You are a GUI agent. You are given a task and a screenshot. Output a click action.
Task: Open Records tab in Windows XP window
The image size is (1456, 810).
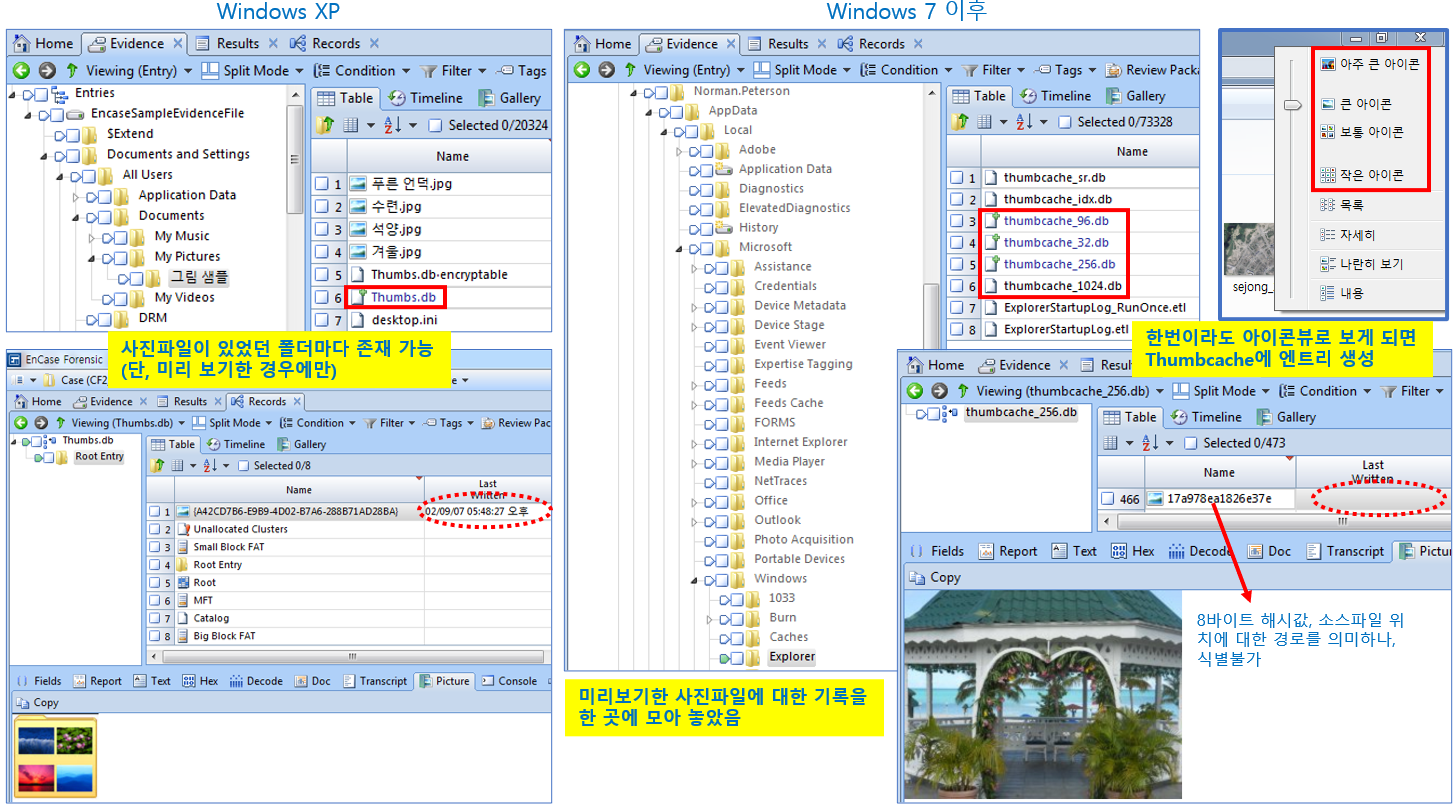click(x=325, y=44)
